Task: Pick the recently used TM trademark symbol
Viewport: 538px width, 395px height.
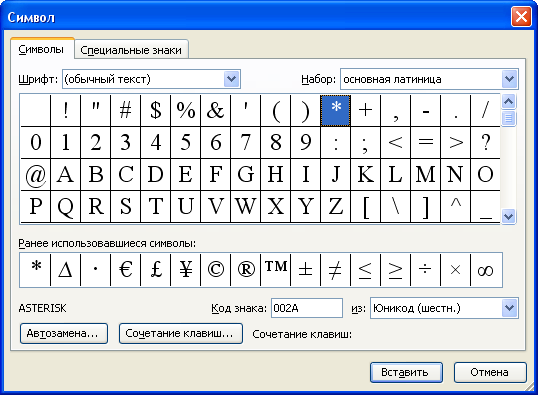Action: (276, 270)
